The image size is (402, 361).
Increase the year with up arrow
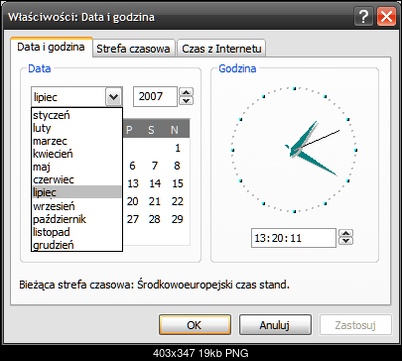click(x=187, y=92)
